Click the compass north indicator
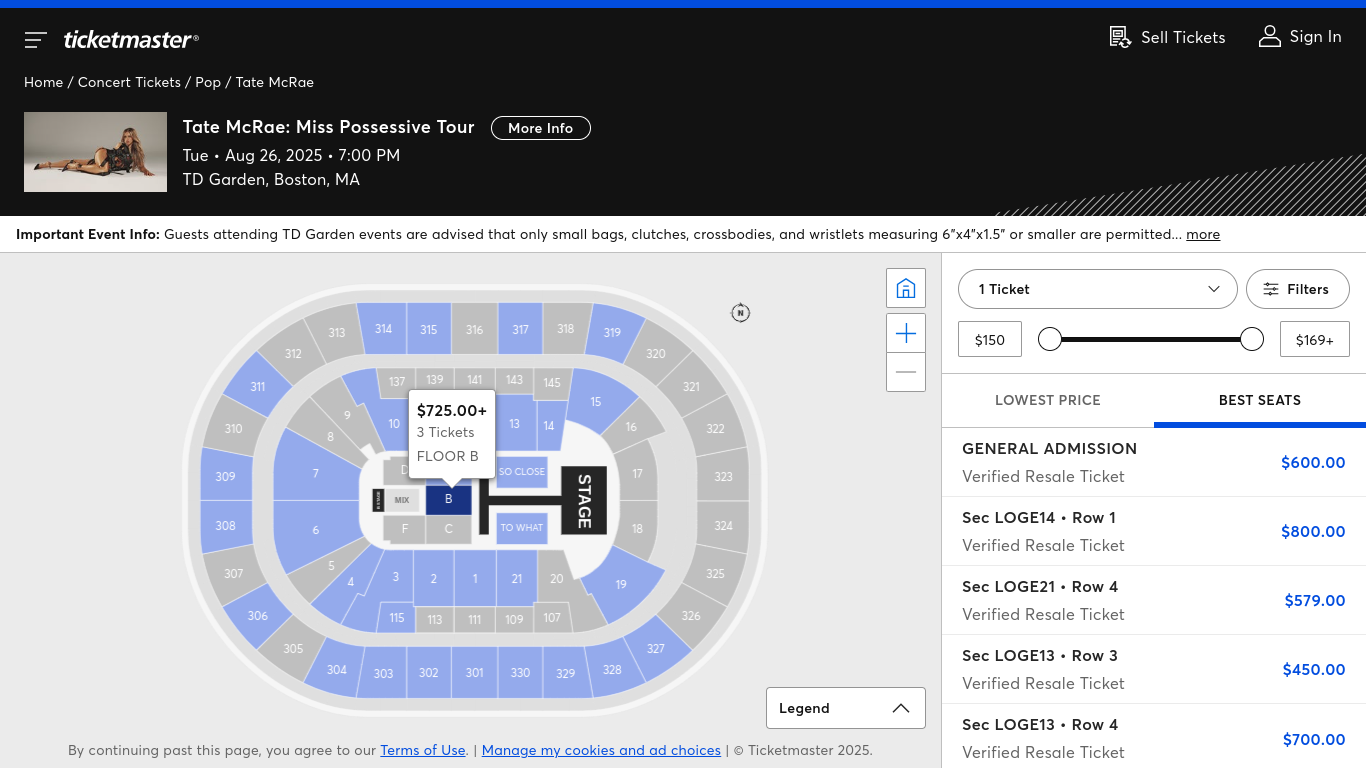The width and height of the screenshot is (1366, 768). pyautogui.click(x=740, y=313)
